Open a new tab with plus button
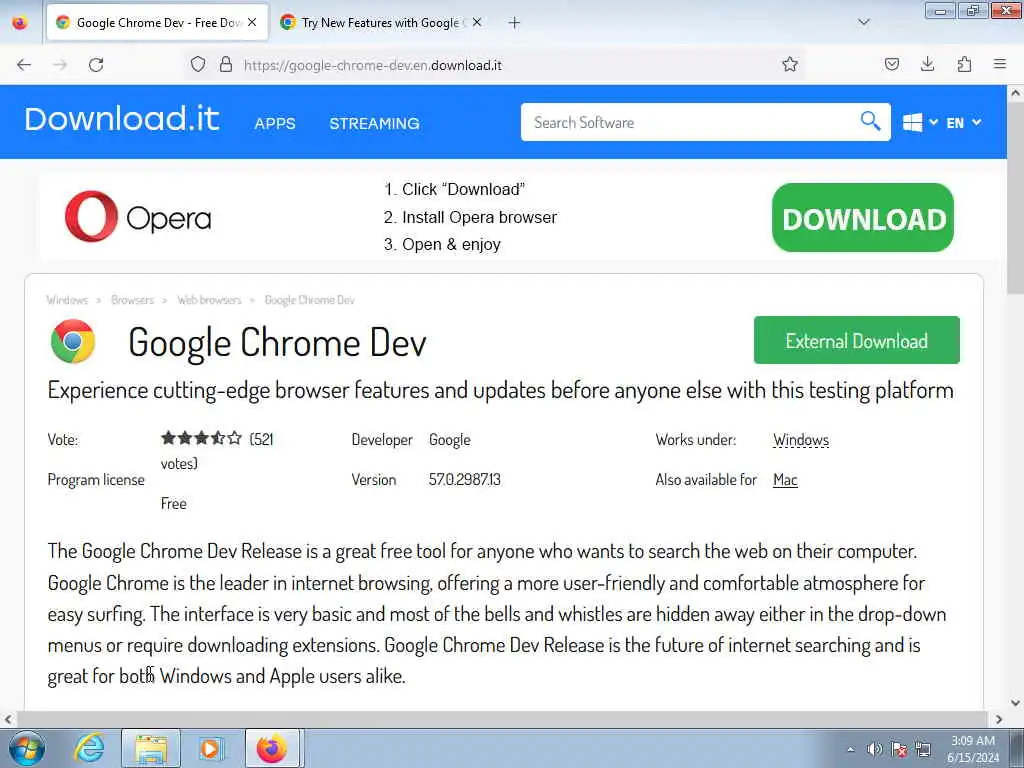This screenshot has width=1024, height=768. click(x=515, y=22)
